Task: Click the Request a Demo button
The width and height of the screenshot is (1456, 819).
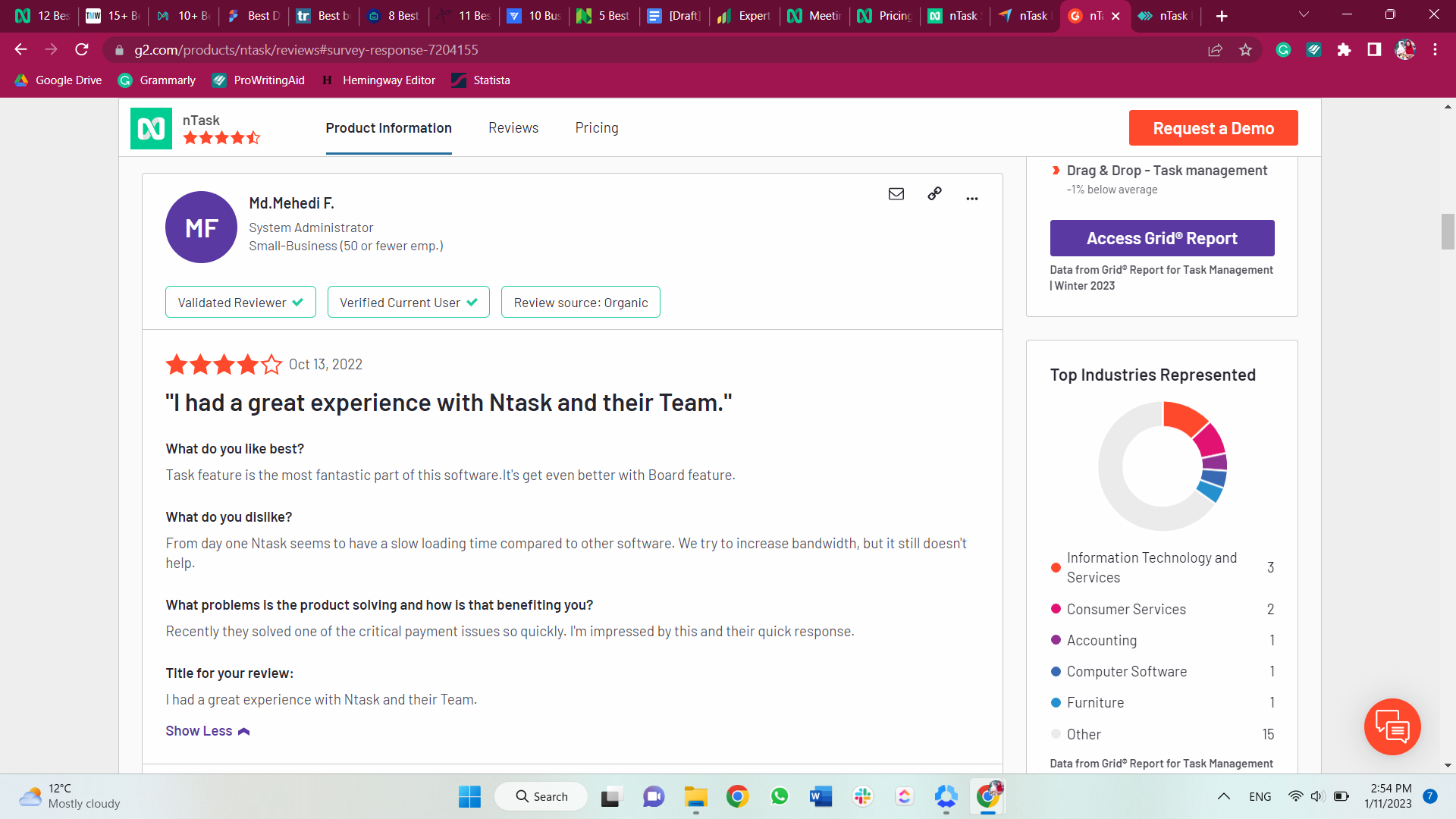Action: 1213,128
